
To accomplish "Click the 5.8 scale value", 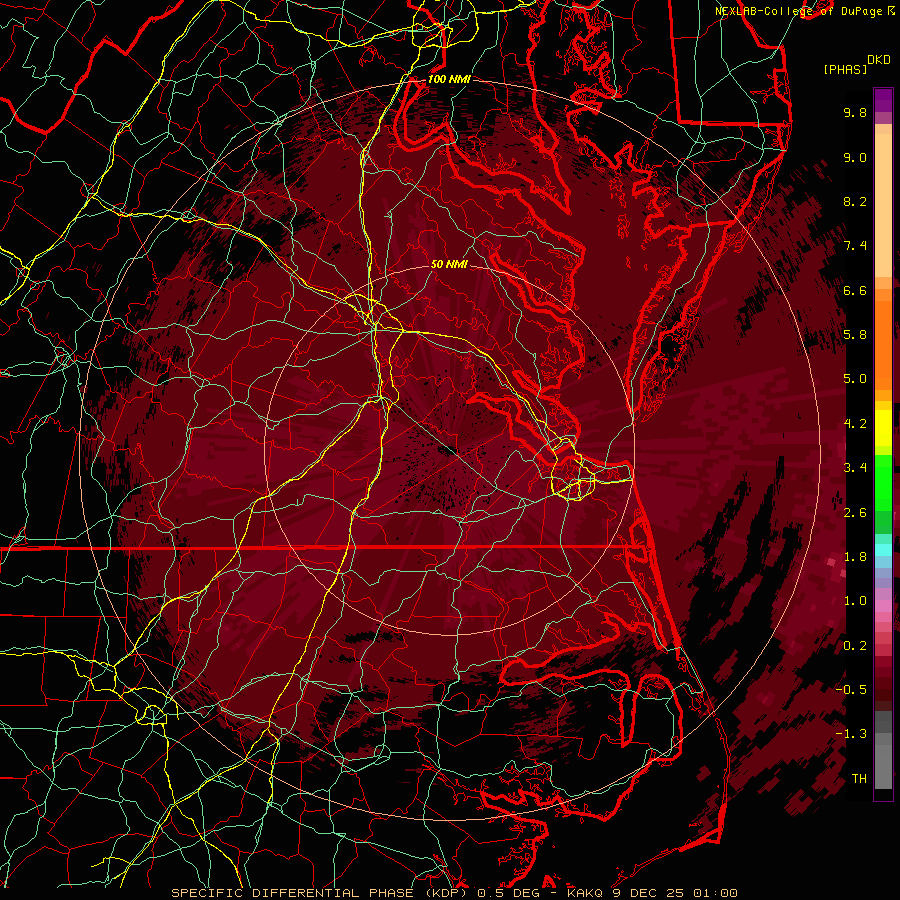I will coord(855,335).
